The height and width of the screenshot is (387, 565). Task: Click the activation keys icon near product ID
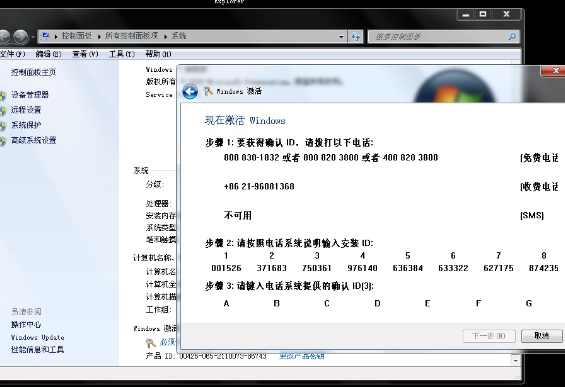pyautogui.click(x=151, y=343)
